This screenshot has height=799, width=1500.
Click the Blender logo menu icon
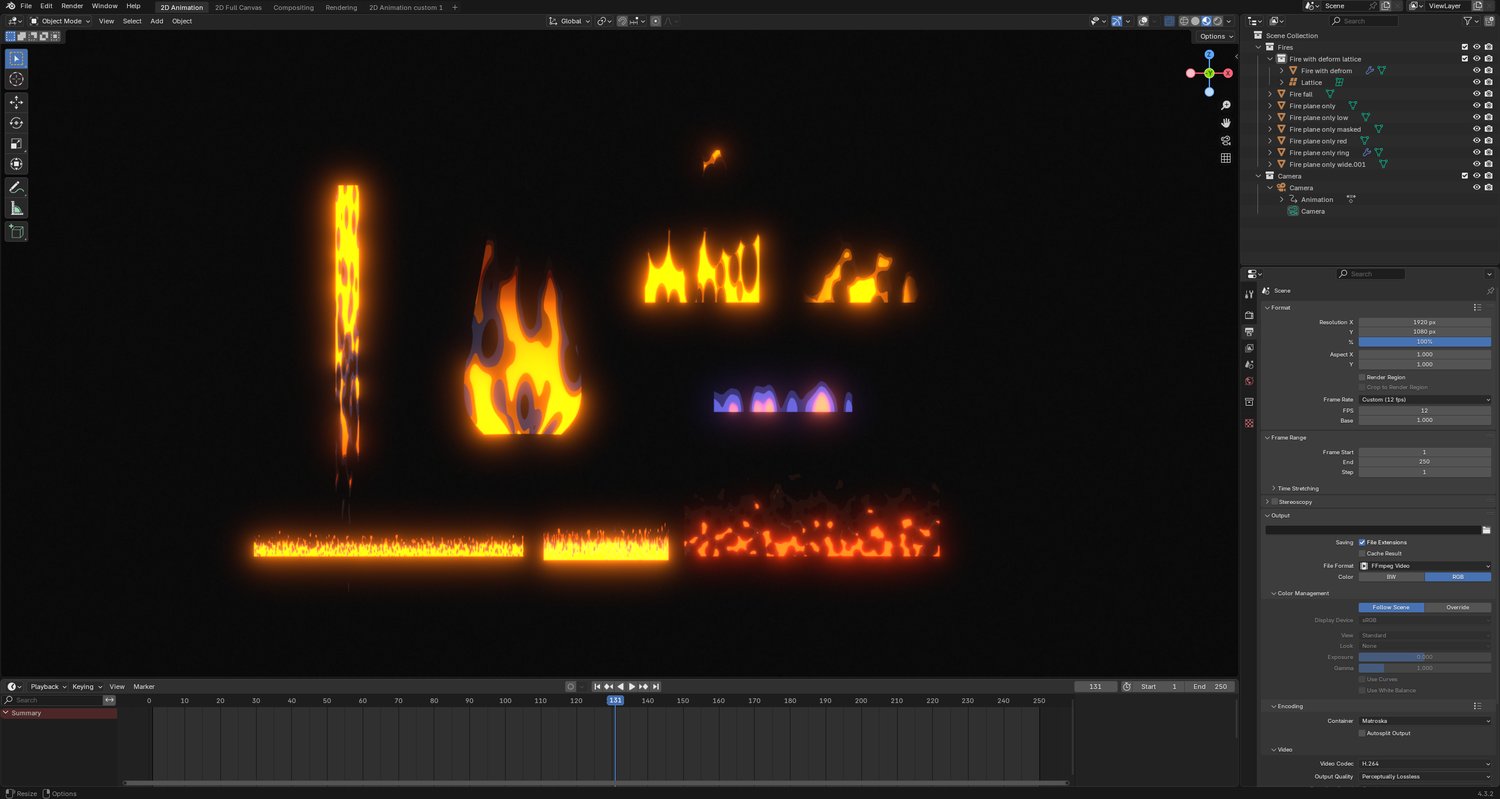(x=9, y=6)
